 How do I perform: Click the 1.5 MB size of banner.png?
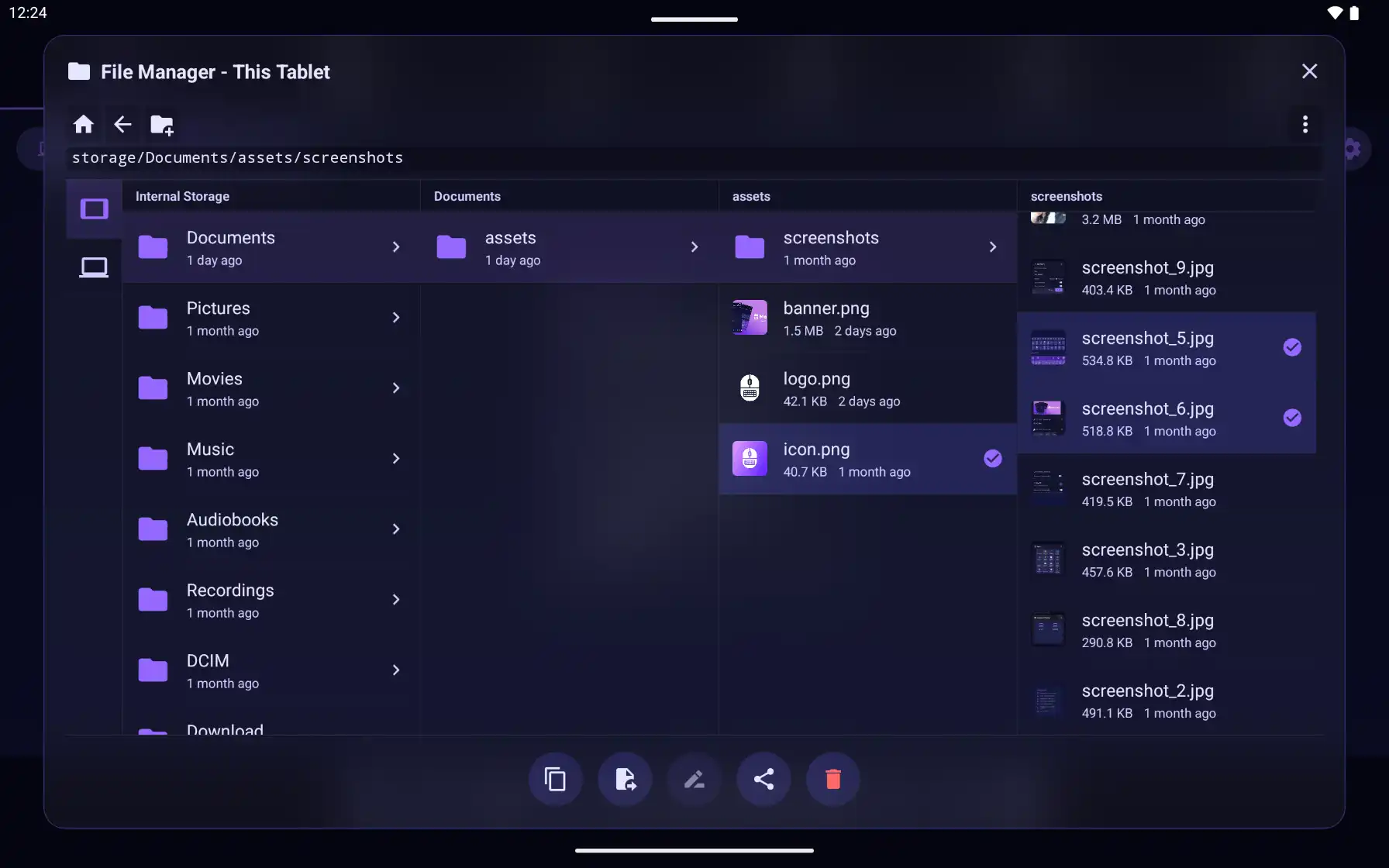click(x=803, y=331)
